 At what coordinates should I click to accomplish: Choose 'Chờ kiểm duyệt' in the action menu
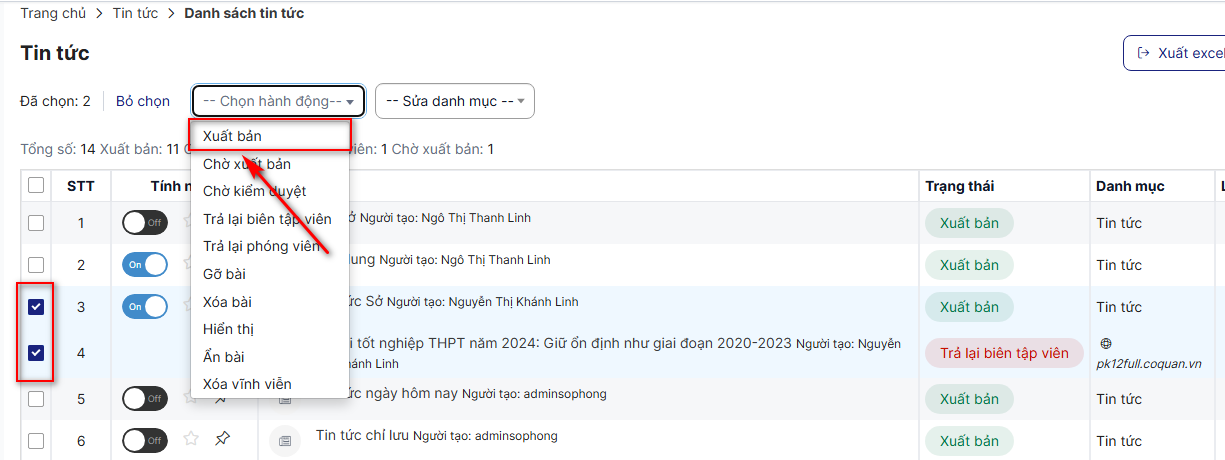[254, 191]
